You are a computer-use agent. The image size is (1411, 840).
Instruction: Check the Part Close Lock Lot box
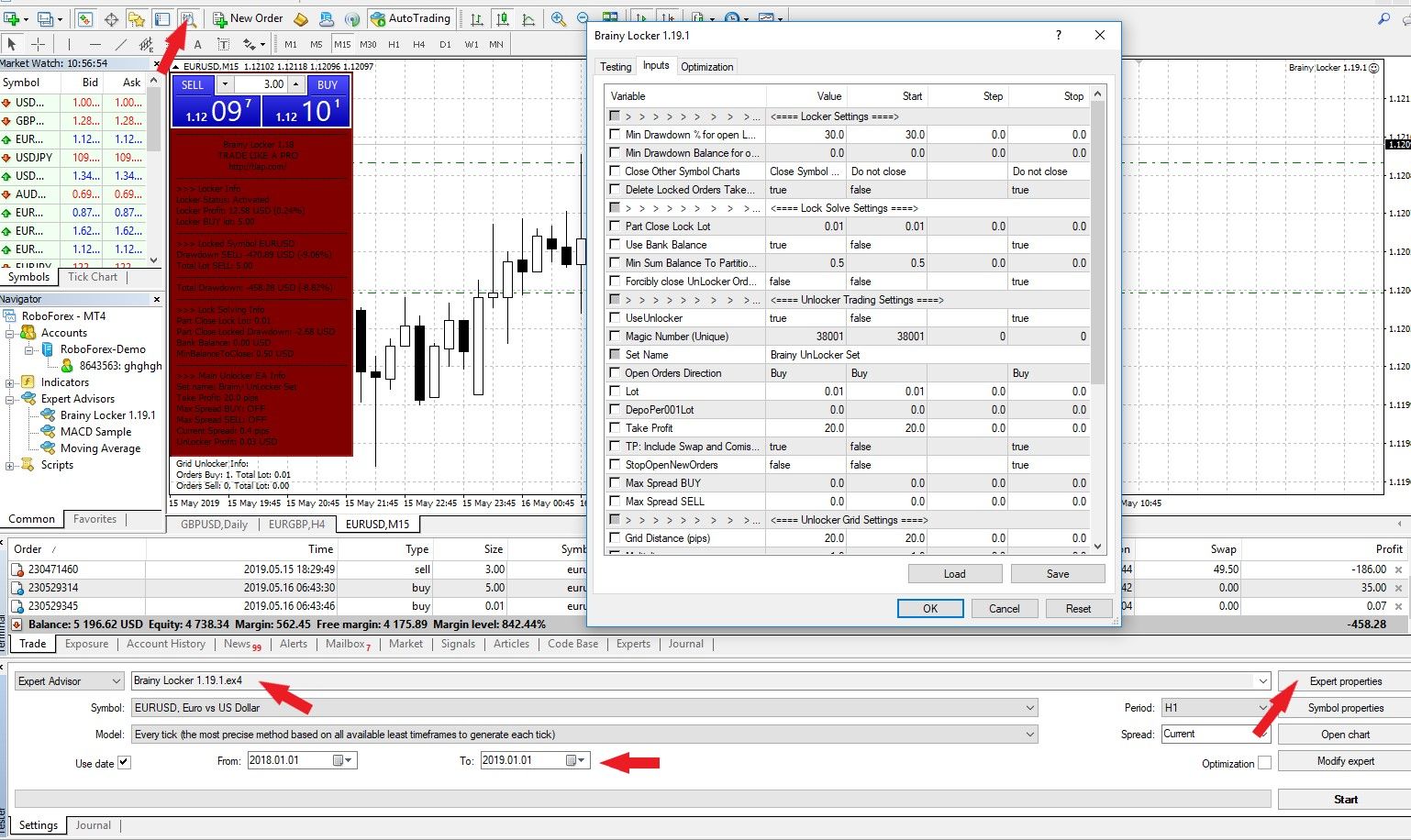[x=615, y=227]
